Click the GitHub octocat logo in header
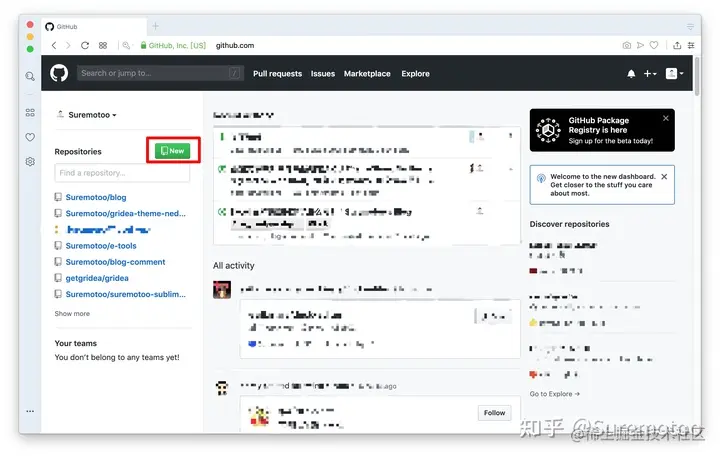Viewport: 720px width, 457px height. 59,73
